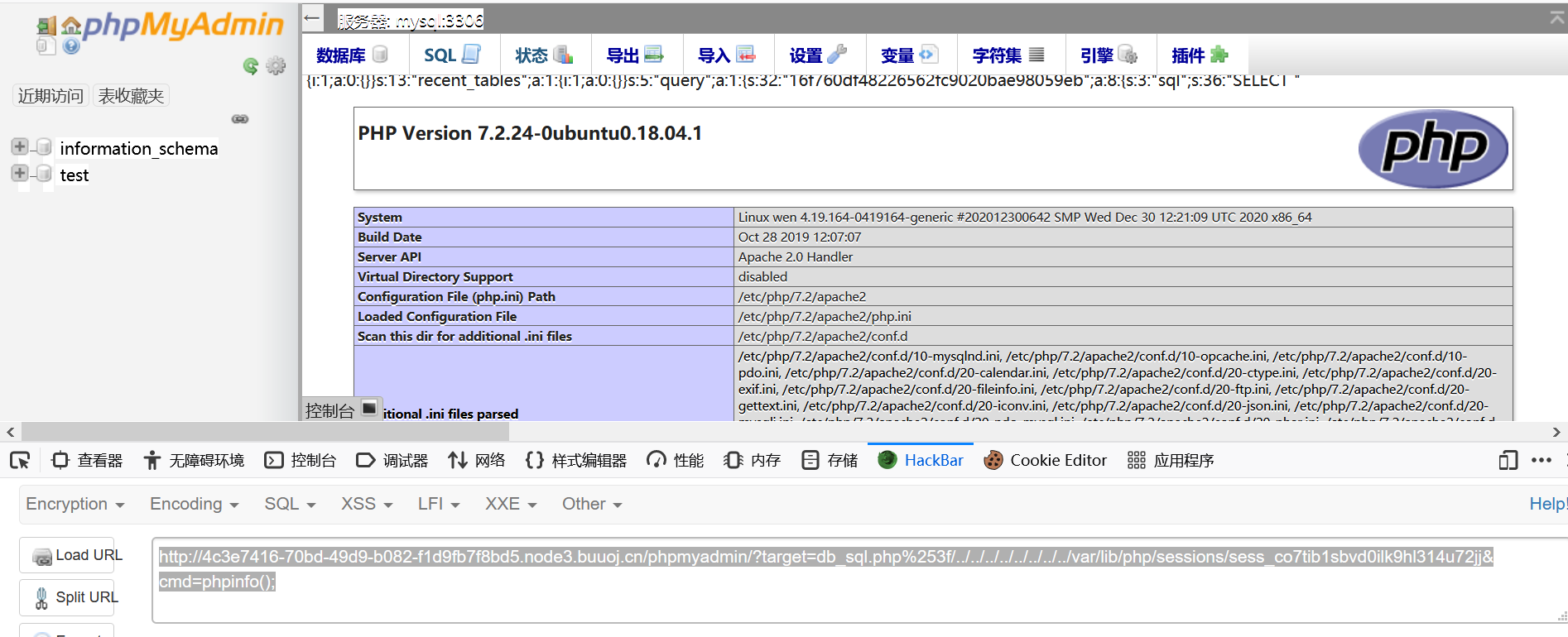Viewport: 1568px width, 637px height.
Task: Click the Load URL button in HackBar
Action: [67, 555]
